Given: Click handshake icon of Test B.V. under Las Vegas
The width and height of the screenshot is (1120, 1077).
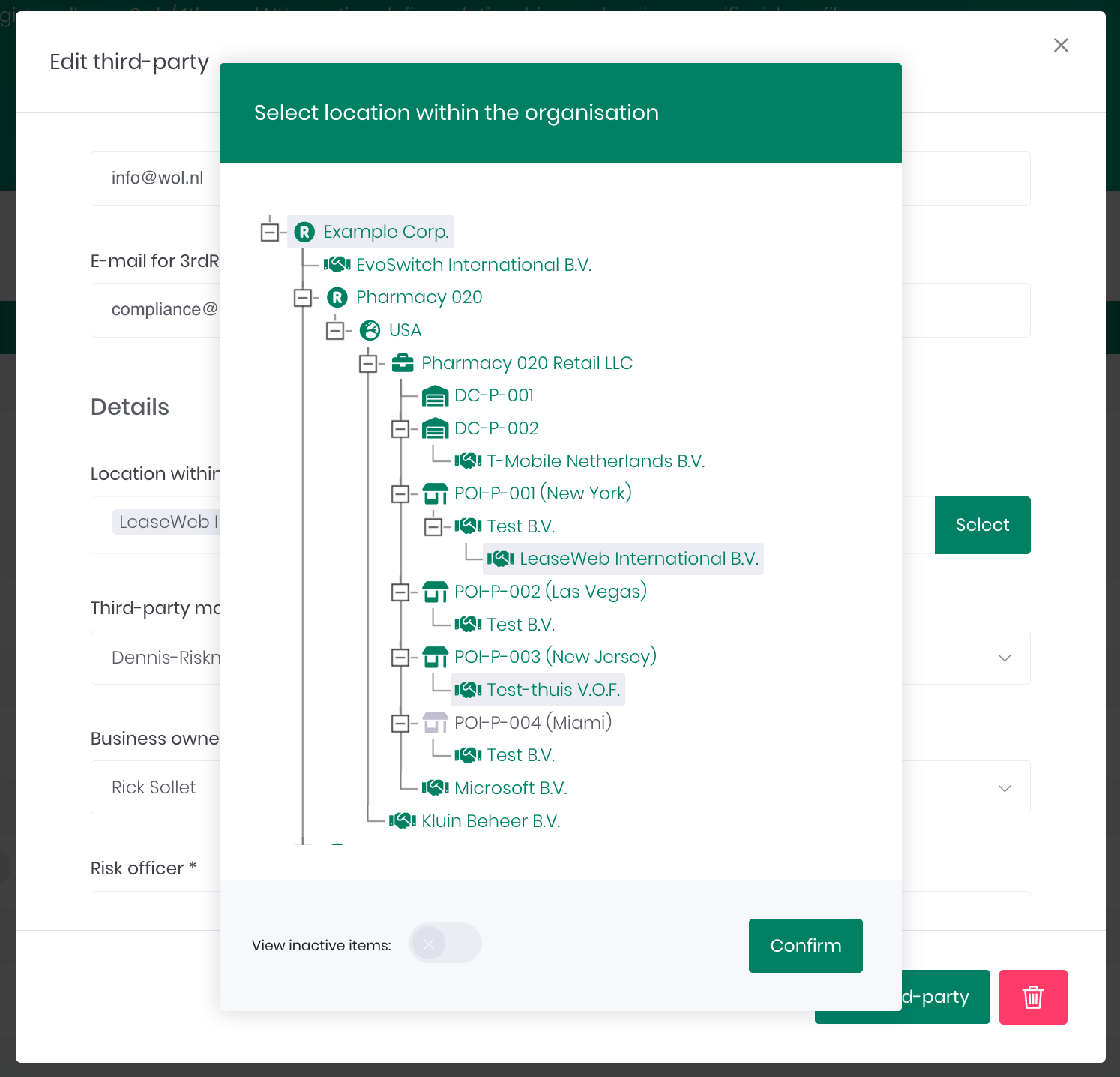Looking at the screenshot, I should tap(468, 625).
